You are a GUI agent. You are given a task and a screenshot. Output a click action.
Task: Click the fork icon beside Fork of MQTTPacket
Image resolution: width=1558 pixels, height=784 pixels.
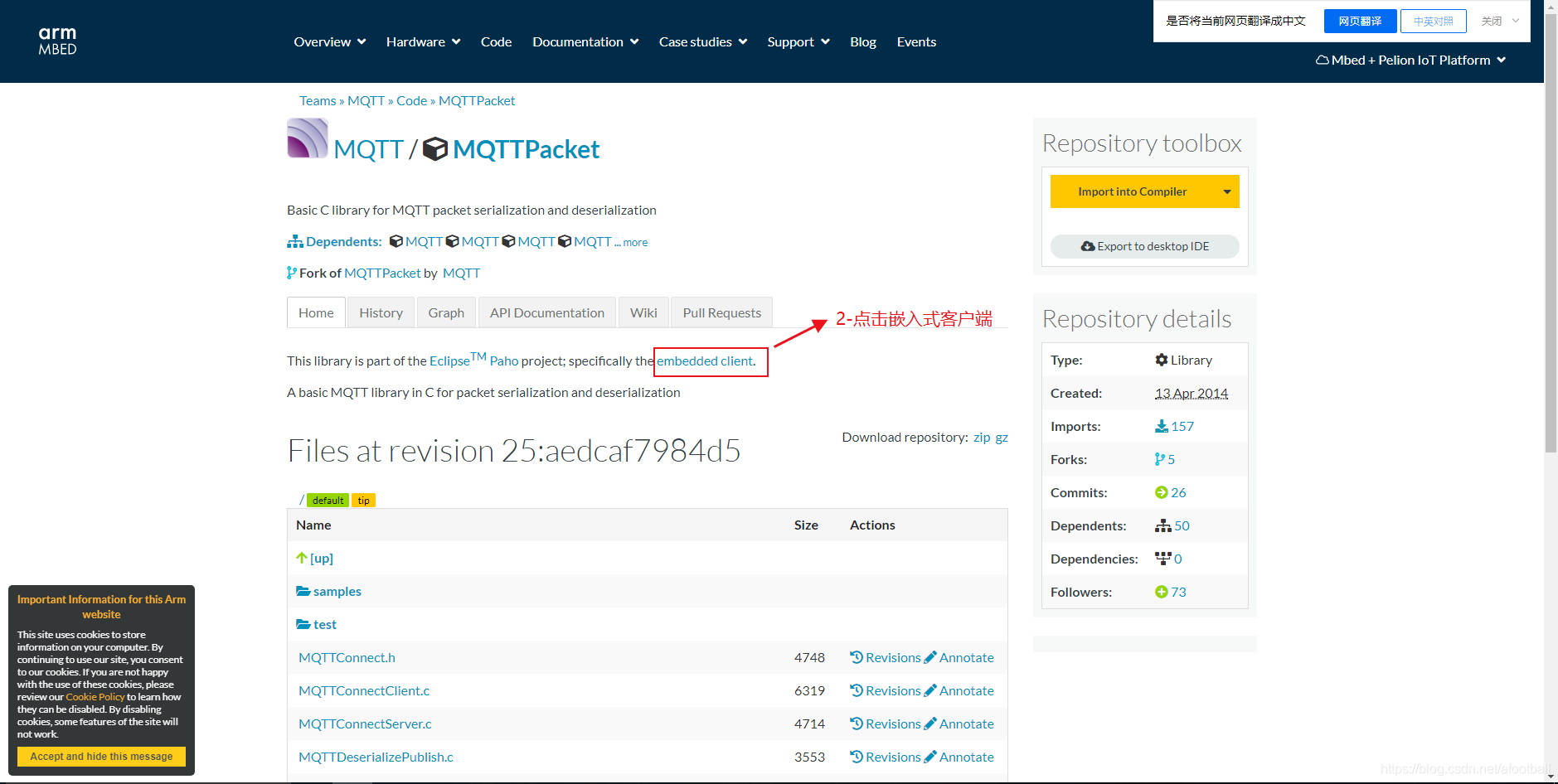point(292,273)
